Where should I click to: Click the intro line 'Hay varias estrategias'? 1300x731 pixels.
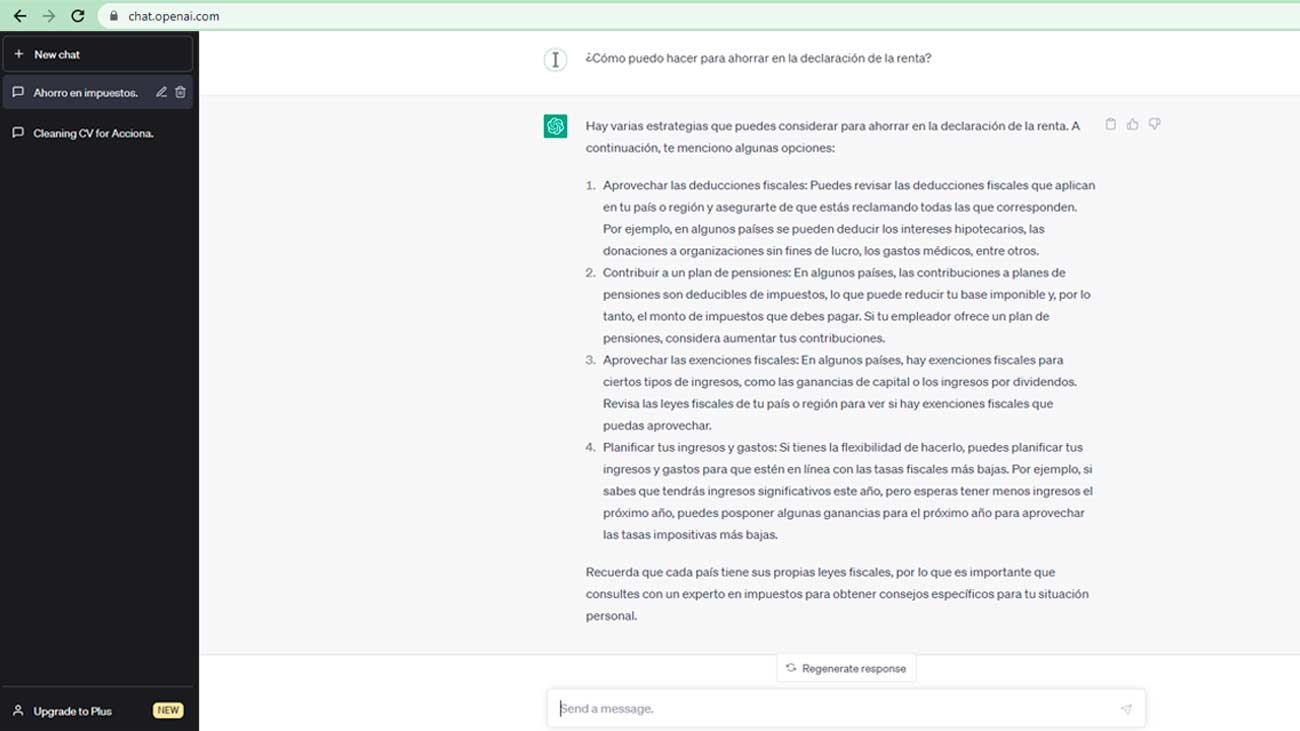tap(833, 137)
